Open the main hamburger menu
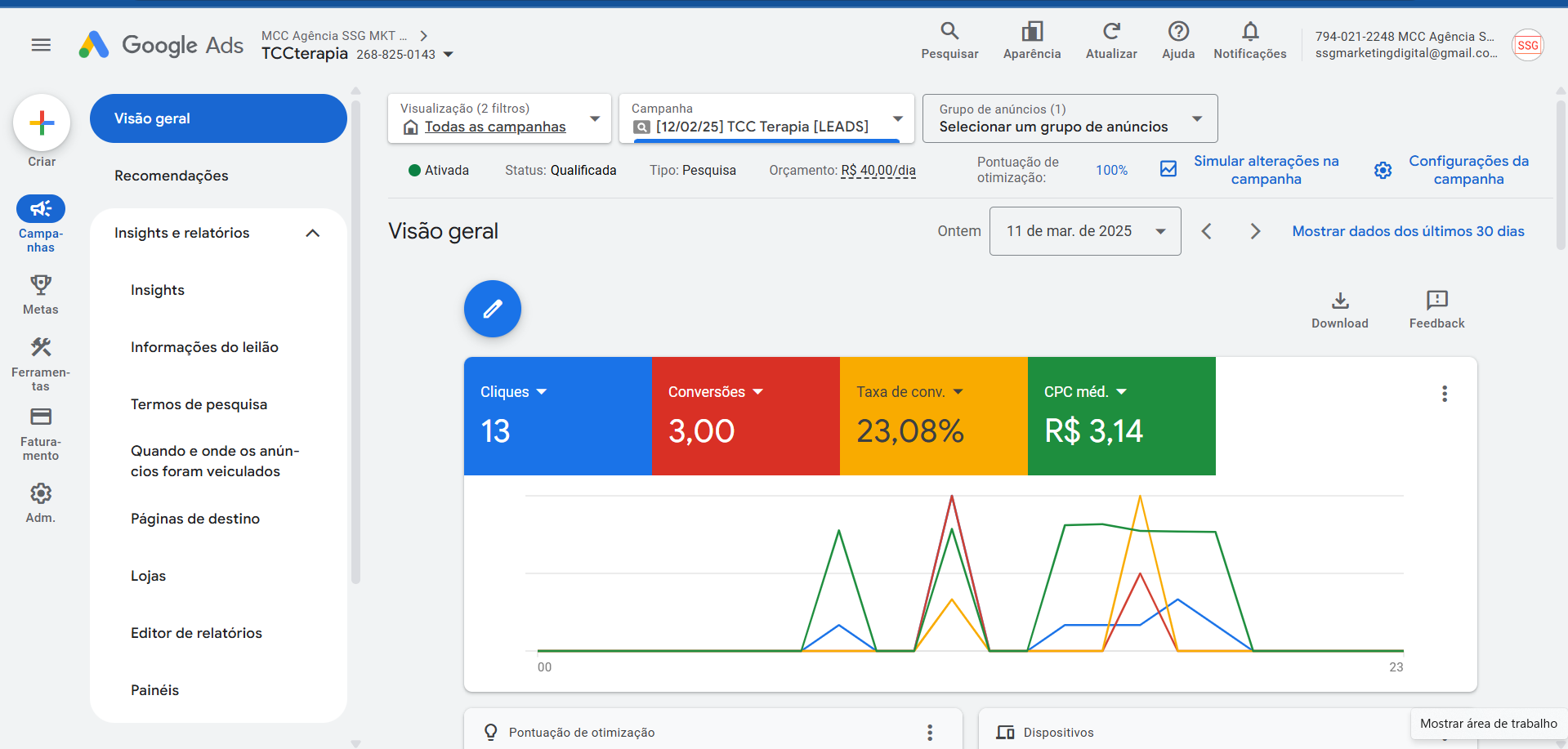 [x=41, y=45]
